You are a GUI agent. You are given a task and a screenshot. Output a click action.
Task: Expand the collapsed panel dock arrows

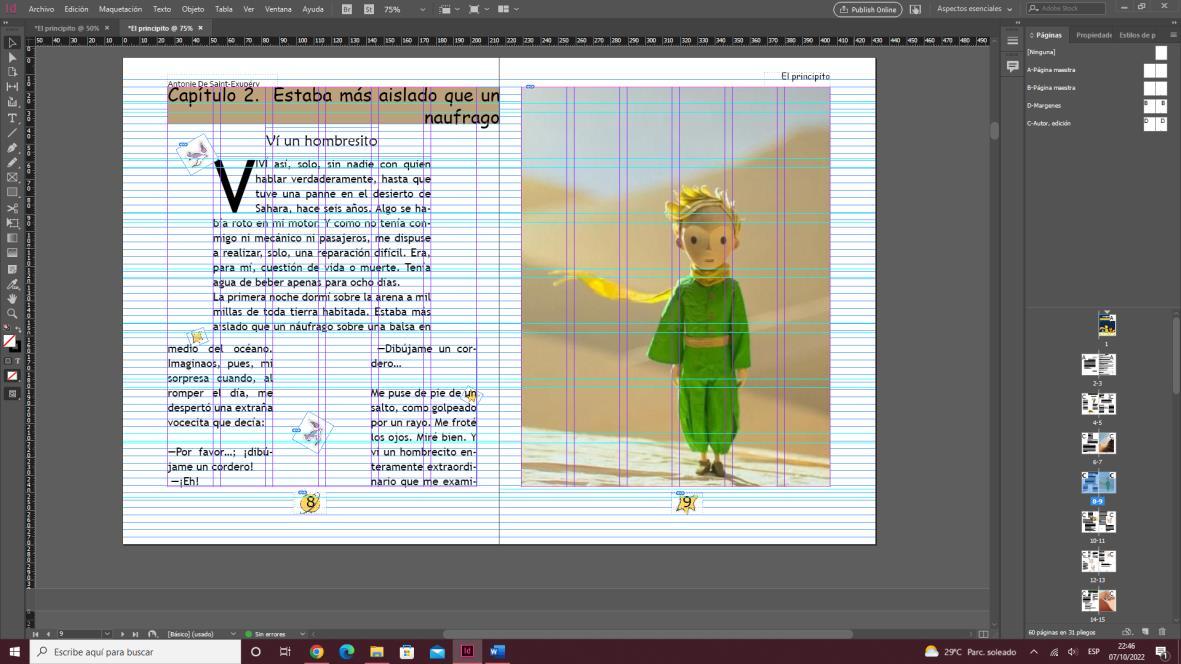click(1017, 23)
